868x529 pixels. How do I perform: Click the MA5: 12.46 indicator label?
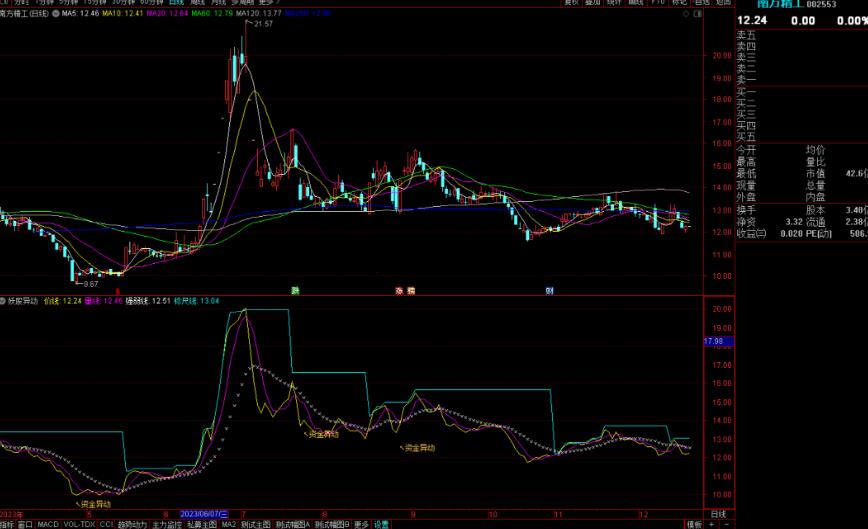point(80,13)
